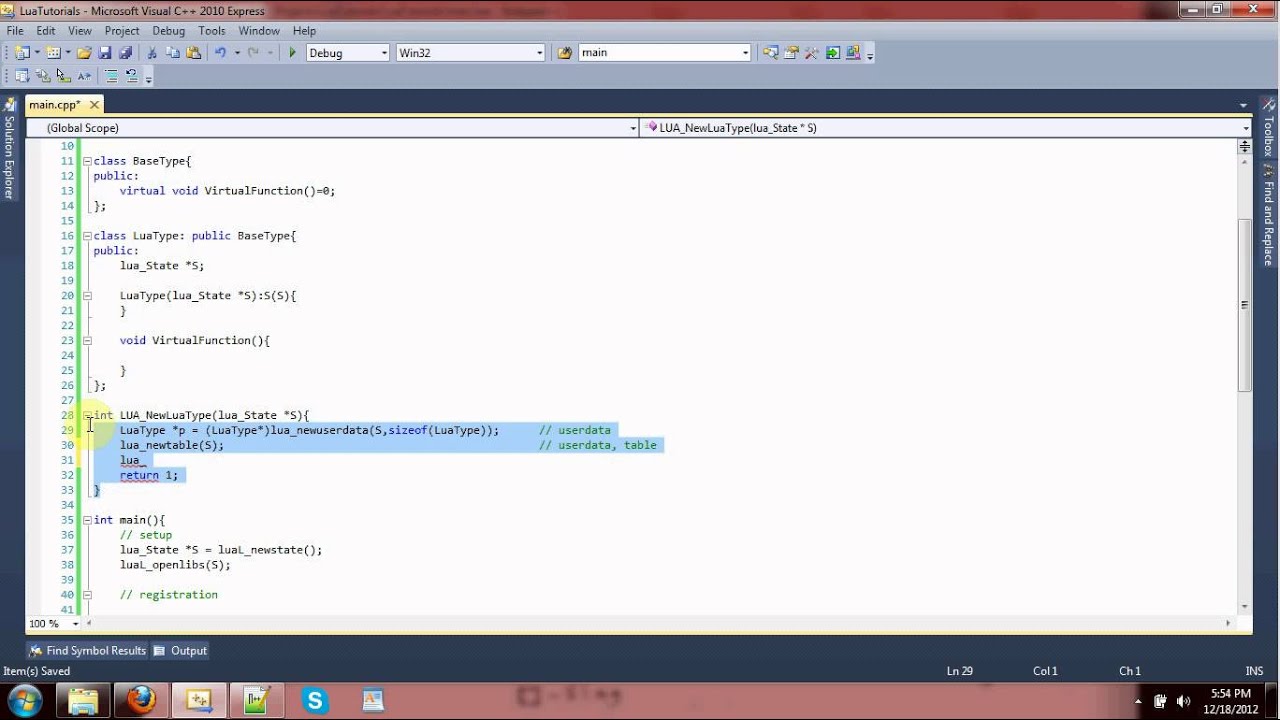Click the system tray volume icon
This screenshot has width=1280, height=720.
(x=1183, y=701)
